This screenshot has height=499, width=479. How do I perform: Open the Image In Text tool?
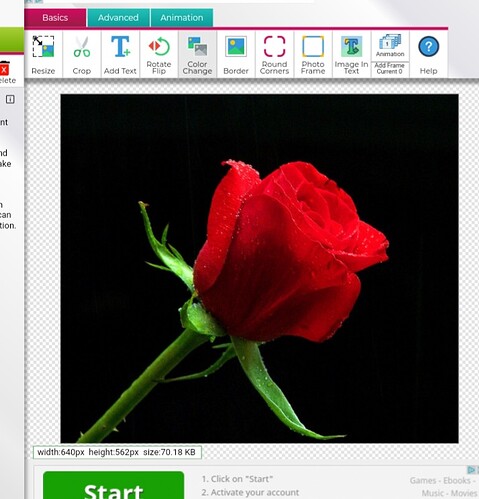[351, 55]
